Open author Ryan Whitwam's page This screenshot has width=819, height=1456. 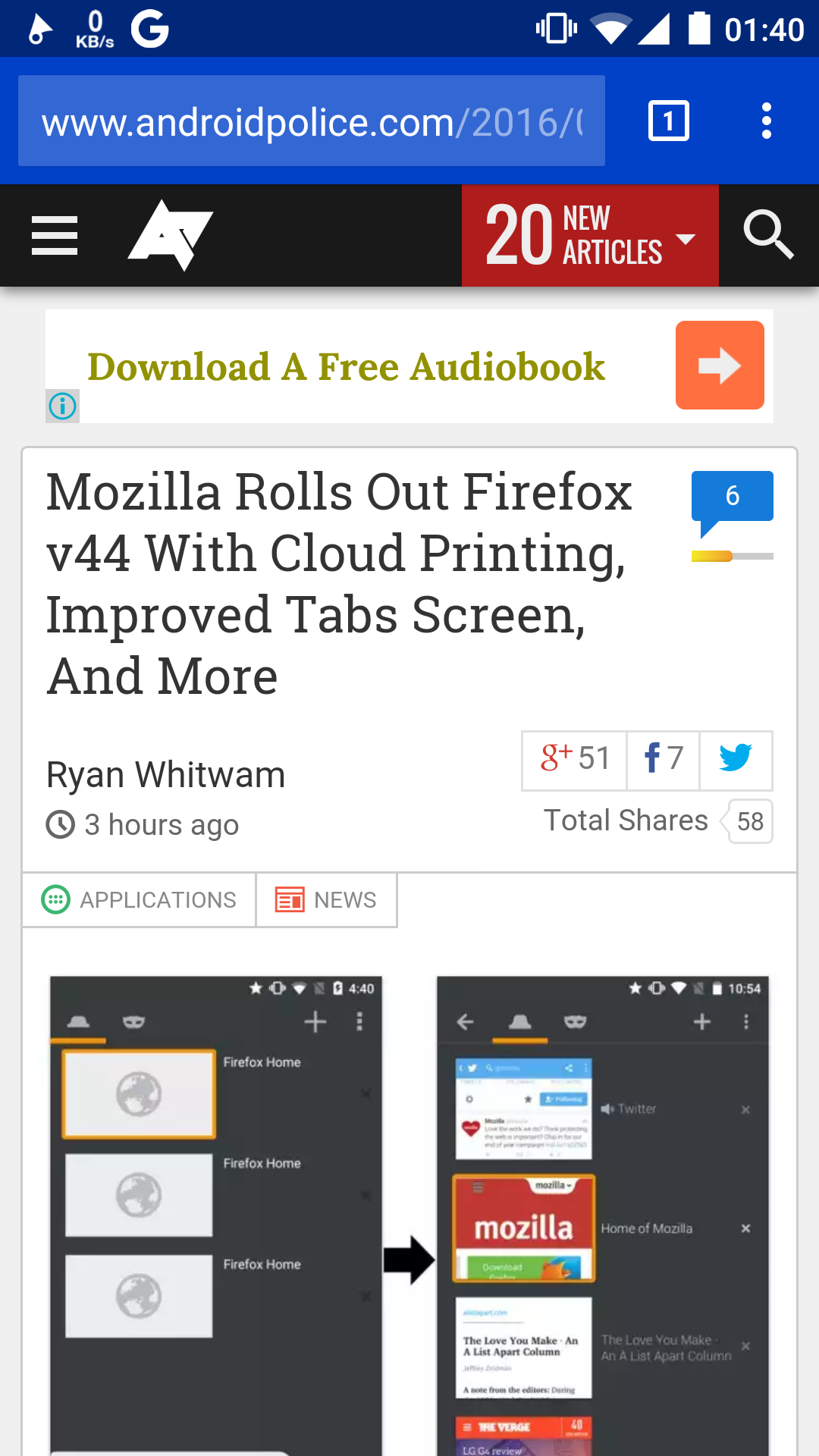coord(165,774)
